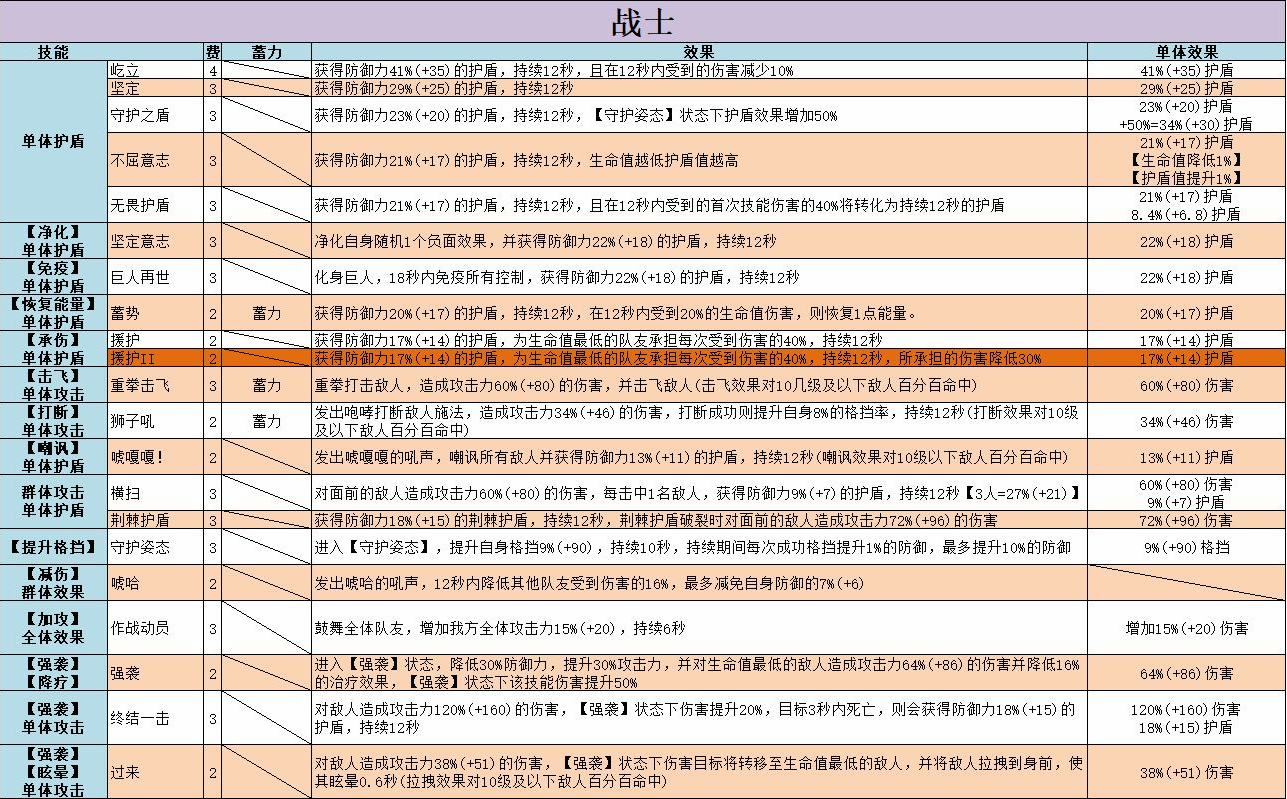Select the skill name cell 蓄势
1287x799 pixels.
tap(155, 313)
